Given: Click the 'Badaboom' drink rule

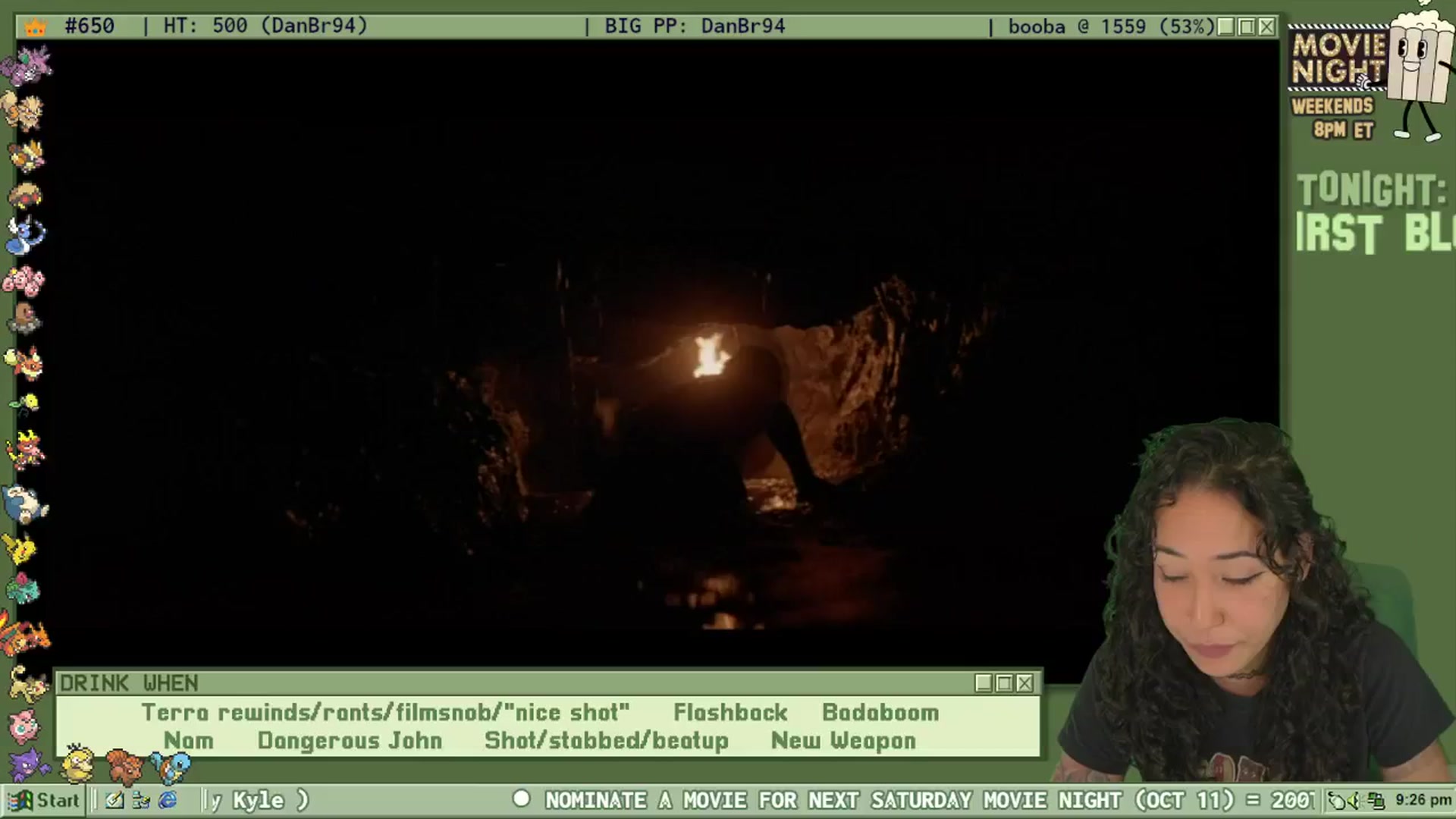Looking at the screenshot, I should click(x=880, y=713).
